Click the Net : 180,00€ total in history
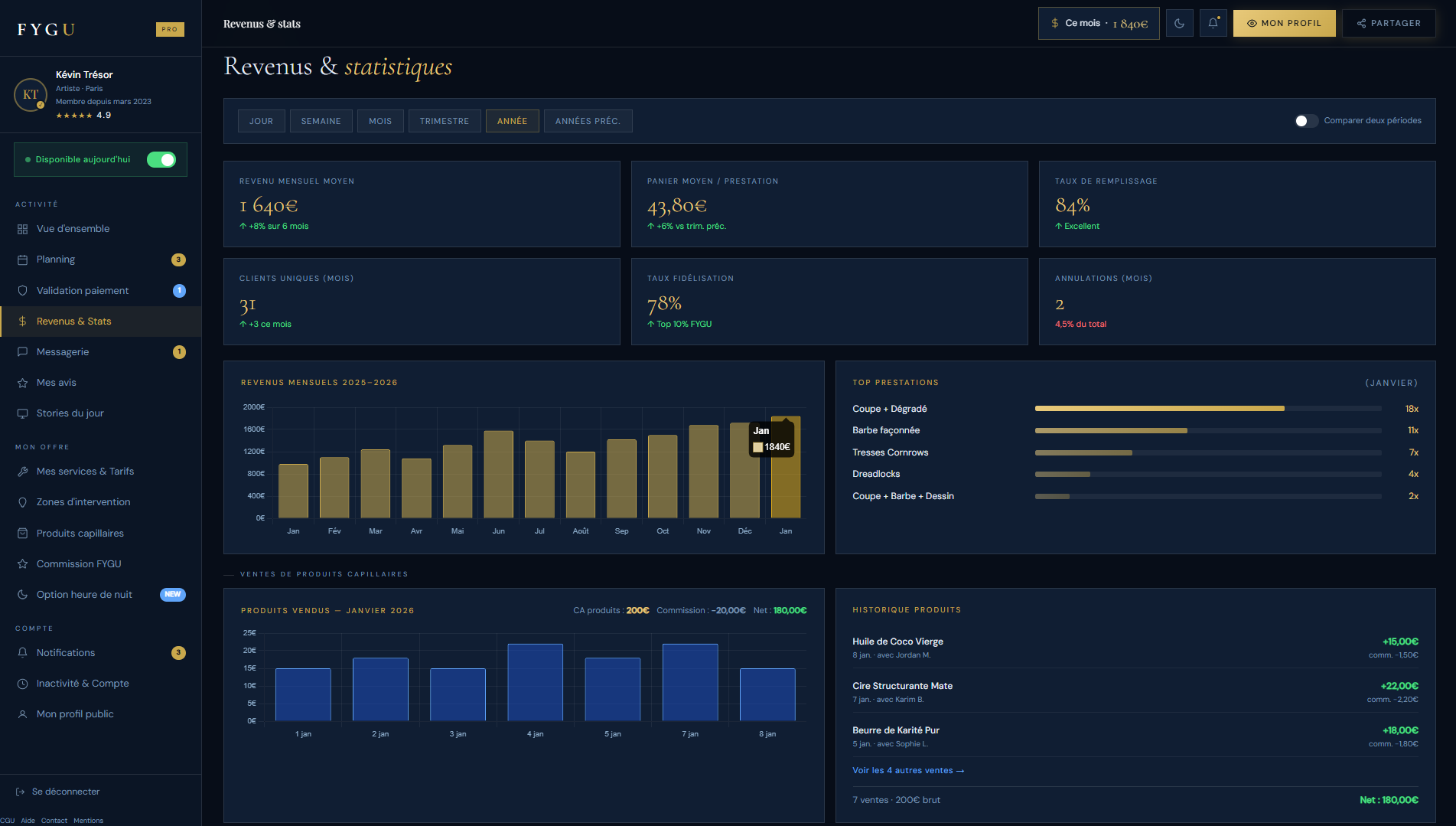 [x=1389, y=800]
